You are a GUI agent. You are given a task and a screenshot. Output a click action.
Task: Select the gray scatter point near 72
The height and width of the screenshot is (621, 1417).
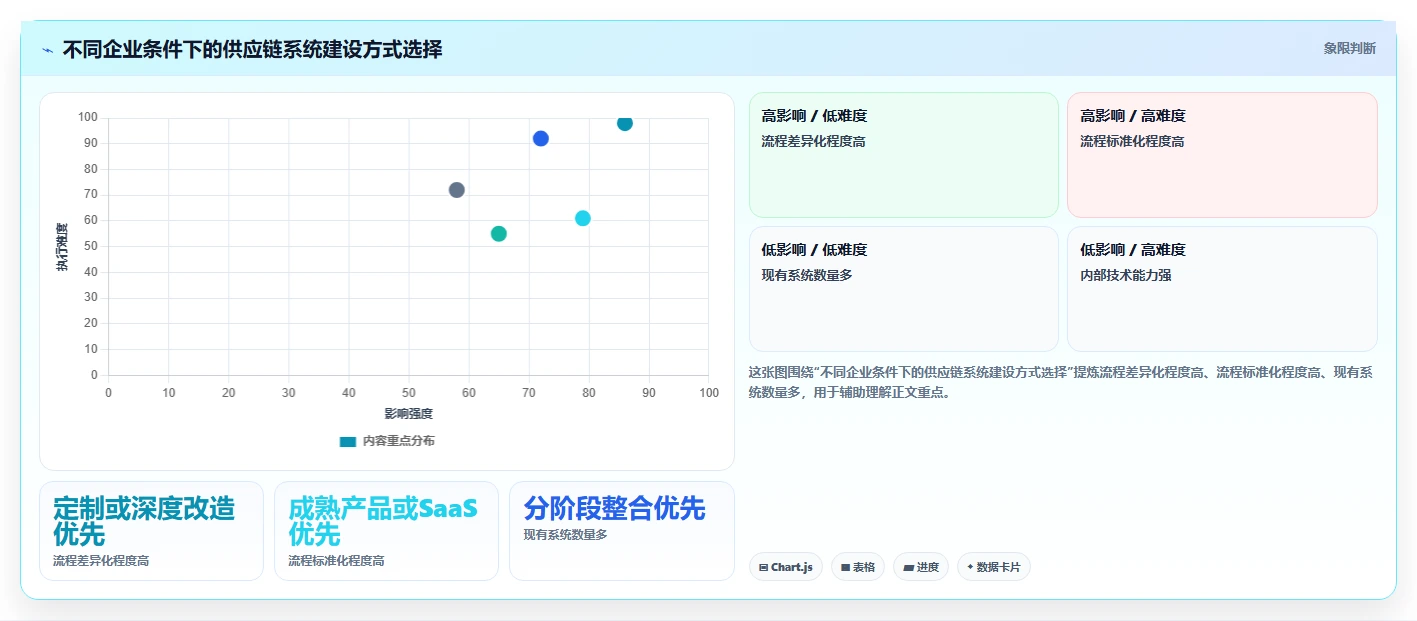click(457, 190)
